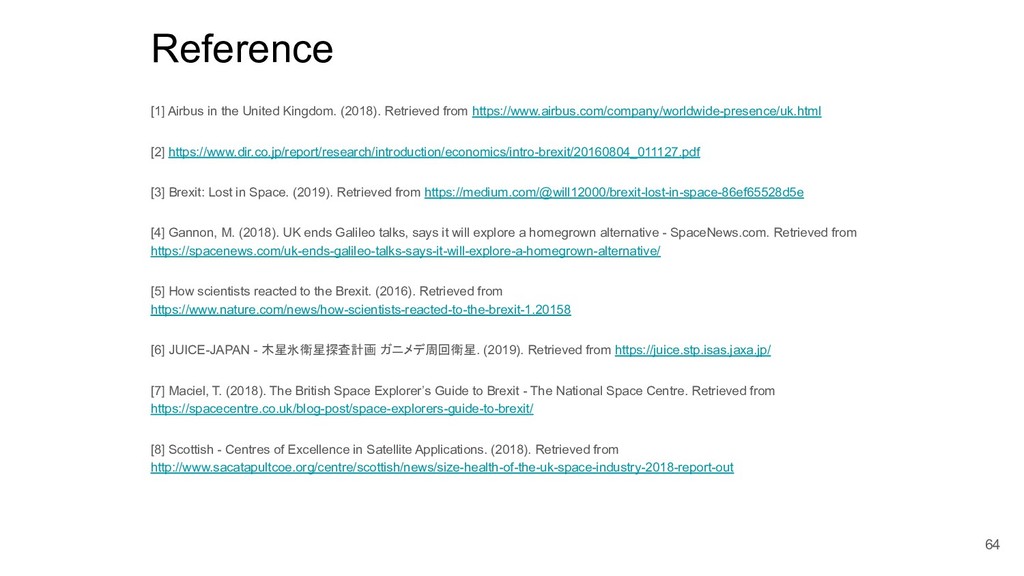This screenshot has width=1024, height=576.
Task: Open the sacatapultcoe.org UK space industry link
Action: pos(442,468)
